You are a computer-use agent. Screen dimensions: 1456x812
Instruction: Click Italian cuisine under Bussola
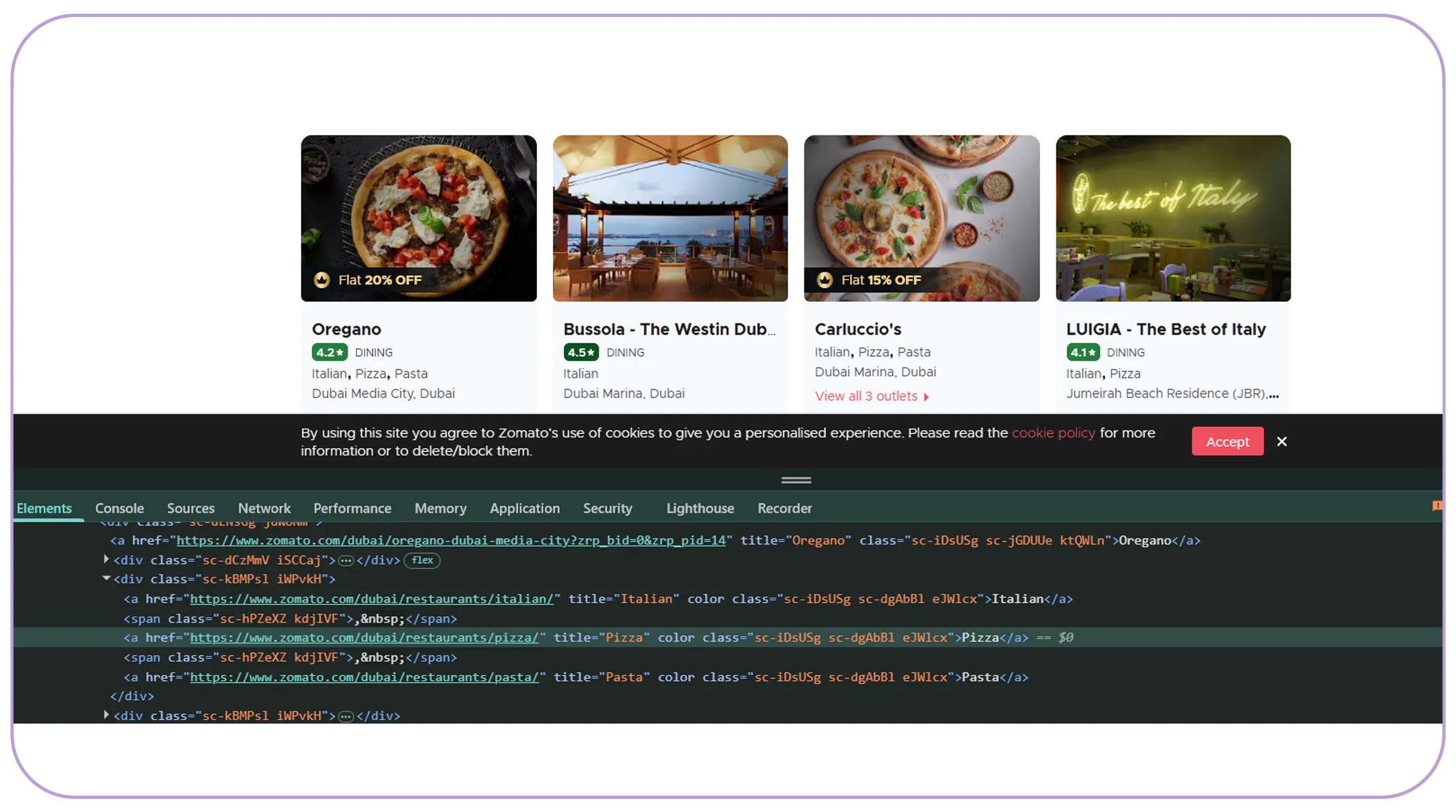tap(581, 374)
